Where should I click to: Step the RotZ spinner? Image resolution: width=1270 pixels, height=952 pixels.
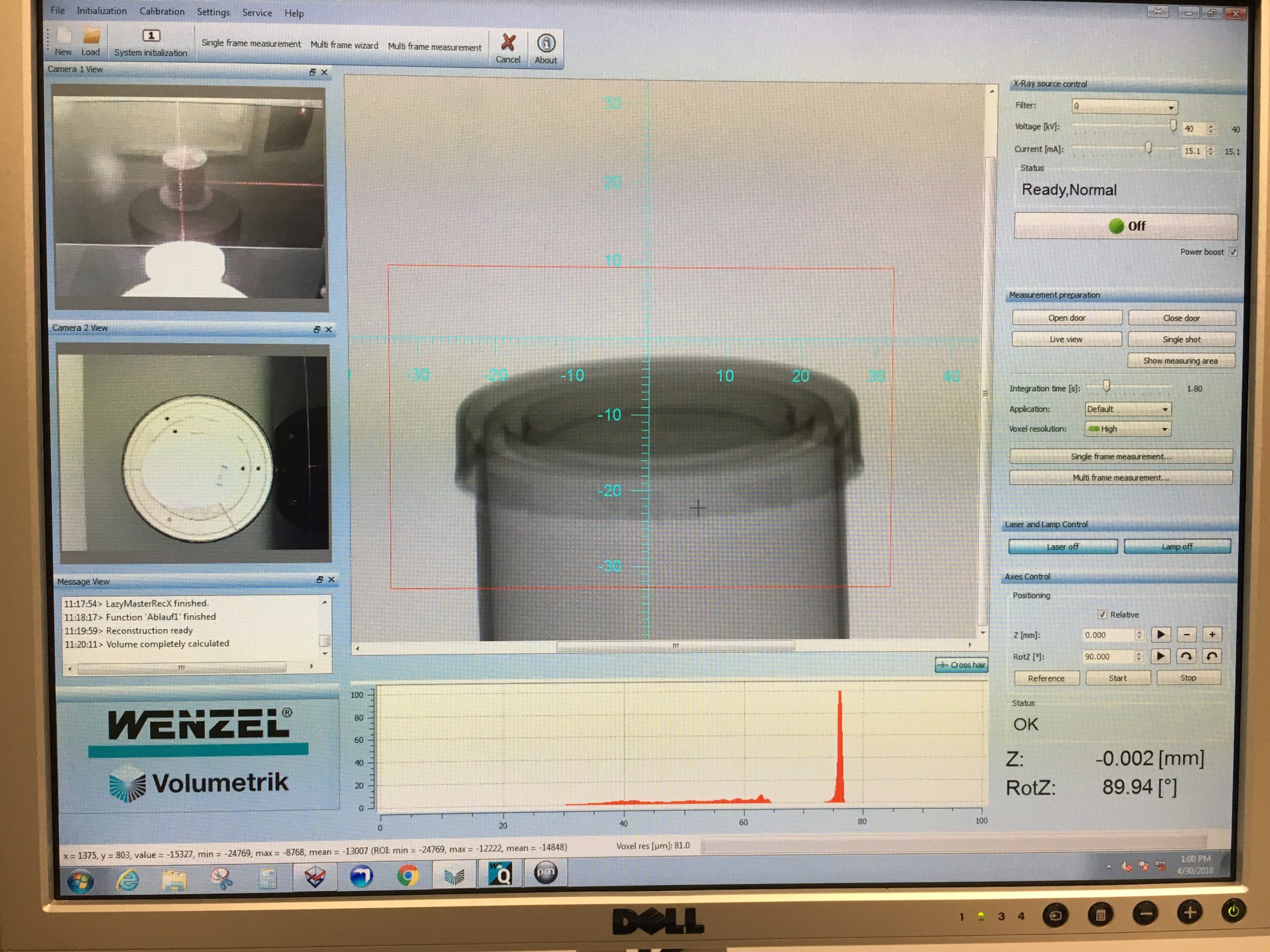pyautogui.click(x=1139, y=656)
